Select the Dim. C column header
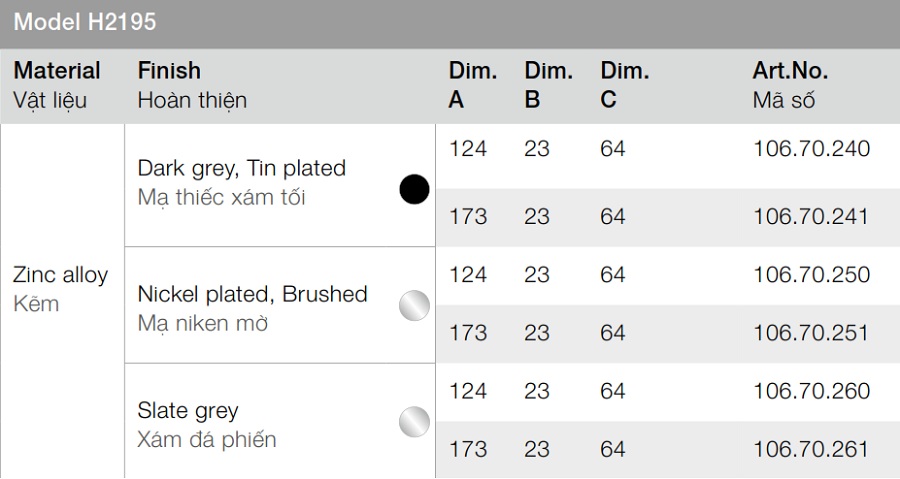The width and height of the screenshot is (900, 479). [624, 85]
